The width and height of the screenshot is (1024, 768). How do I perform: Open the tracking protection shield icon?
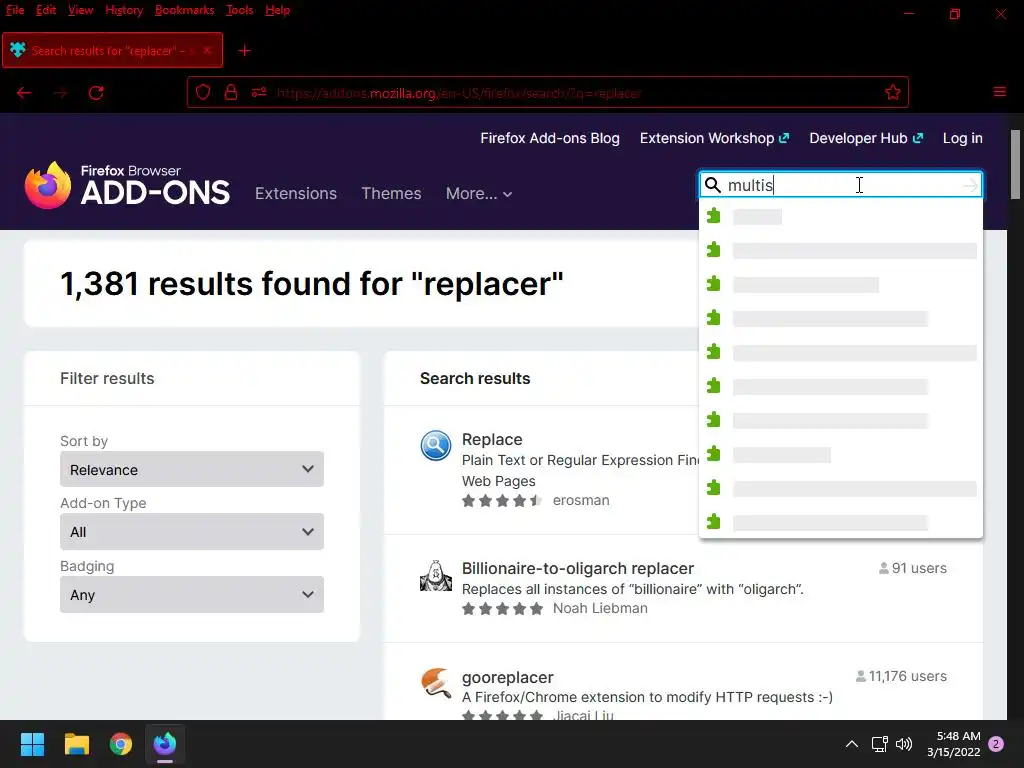coord(203,92)
